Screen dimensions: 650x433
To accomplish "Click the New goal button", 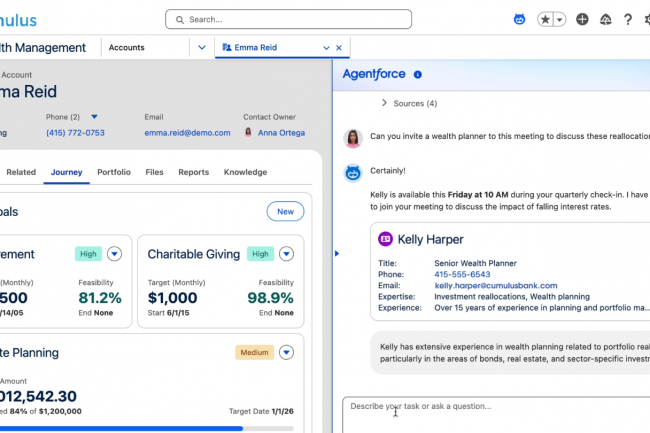I will [285, 211].
